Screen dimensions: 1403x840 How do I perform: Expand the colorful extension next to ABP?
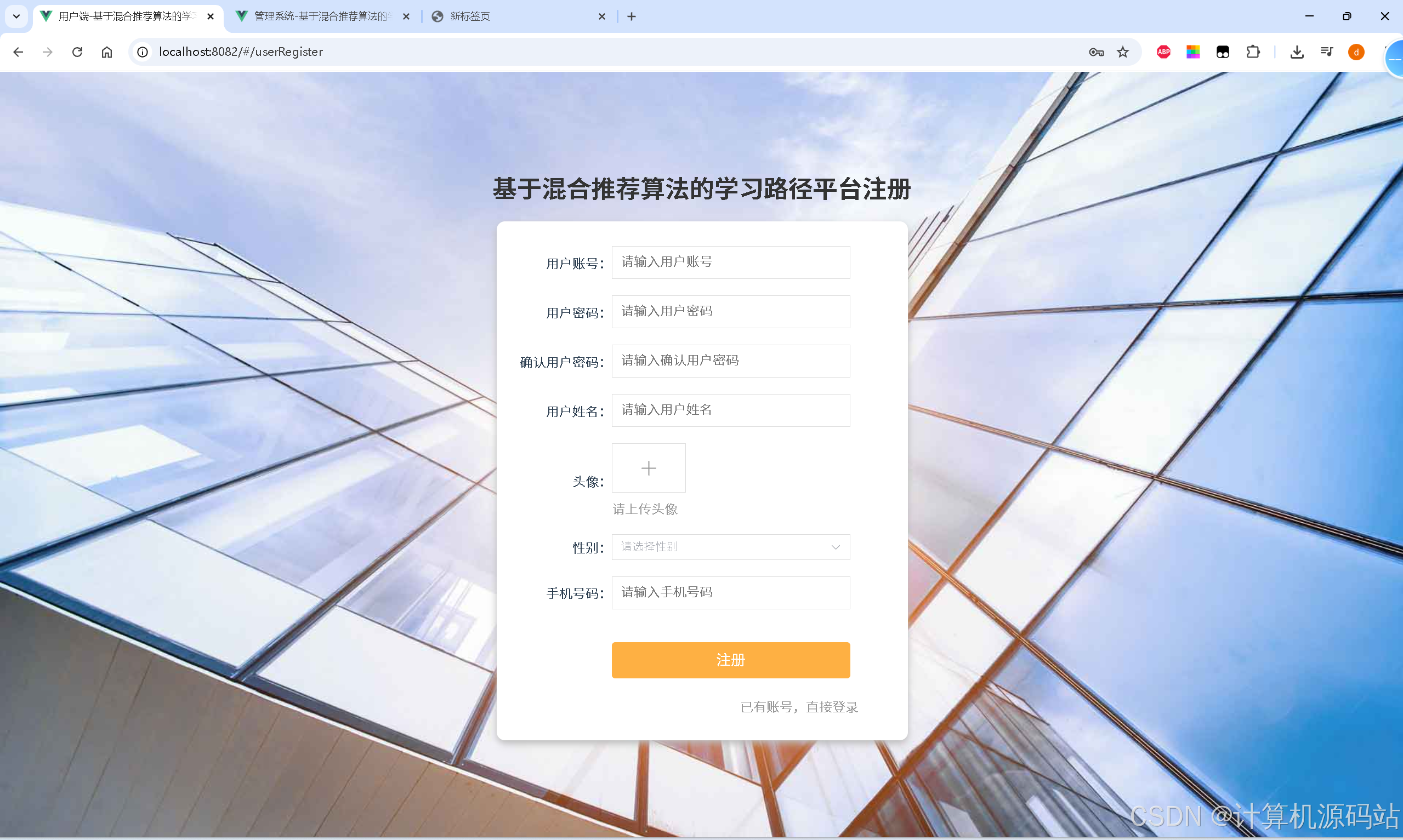tap(1193, 52)
